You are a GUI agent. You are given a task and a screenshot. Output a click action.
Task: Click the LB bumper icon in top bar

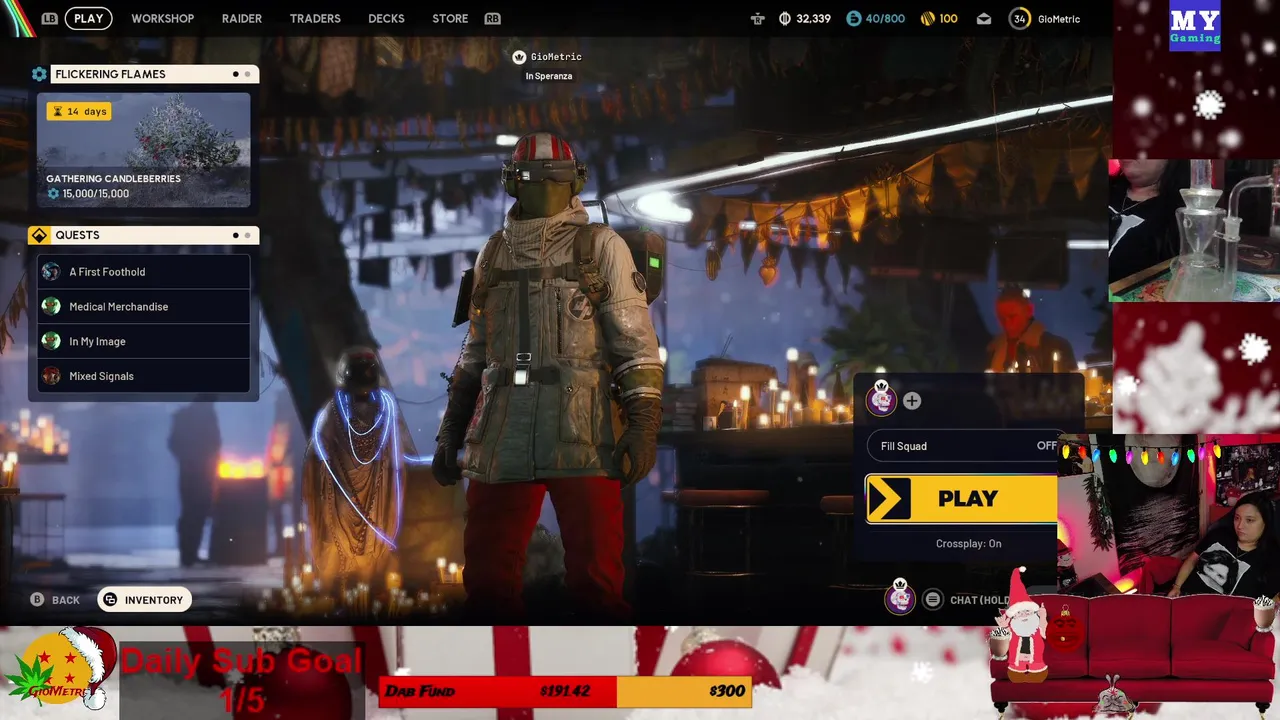(x=50, y=18)
